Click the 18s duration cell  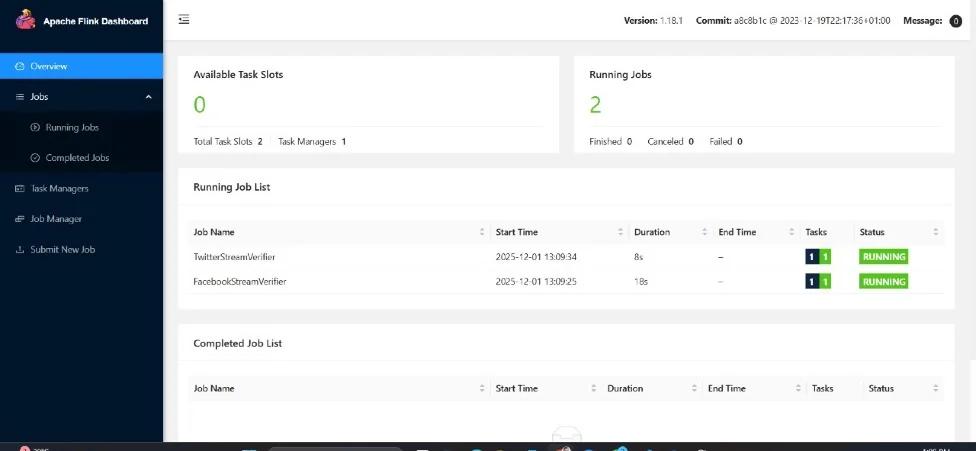[641, 282]
